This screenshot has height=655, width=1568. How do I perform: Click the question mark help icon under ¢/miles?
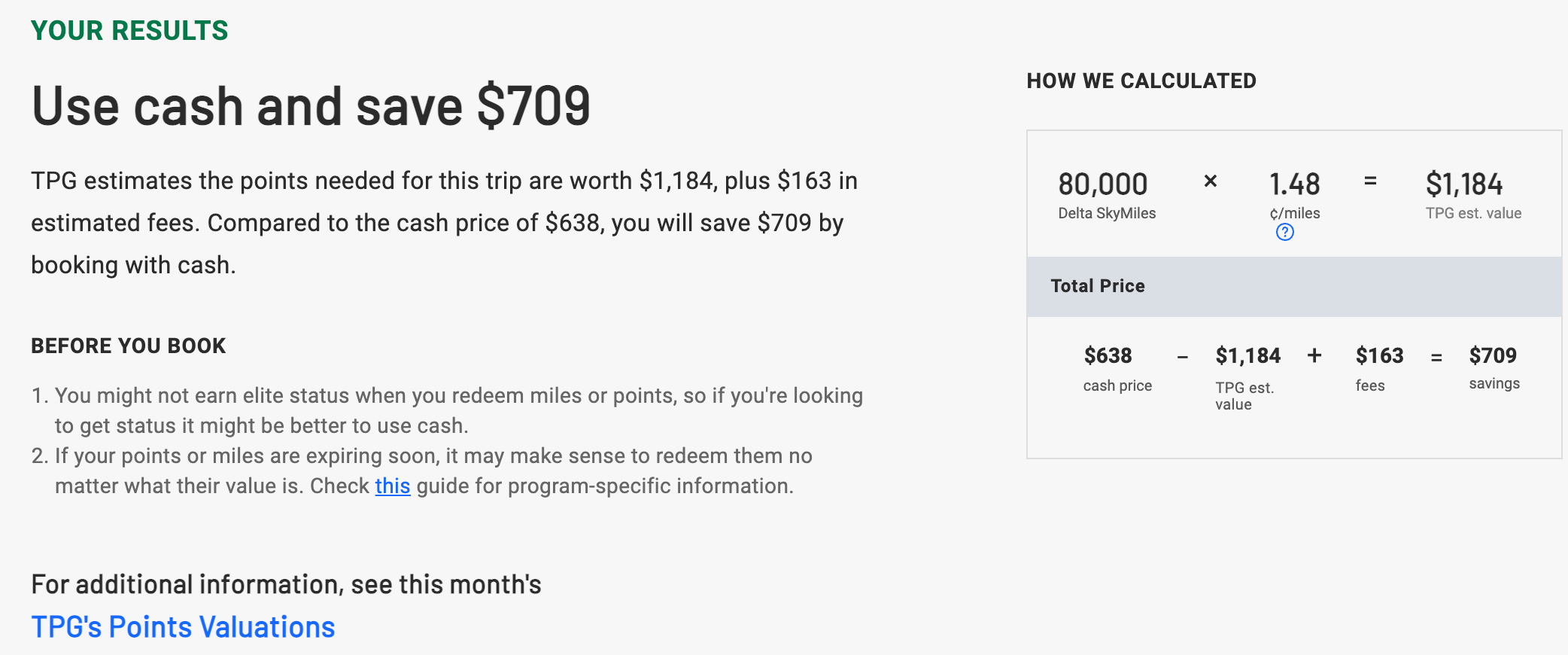point(1284,233)
